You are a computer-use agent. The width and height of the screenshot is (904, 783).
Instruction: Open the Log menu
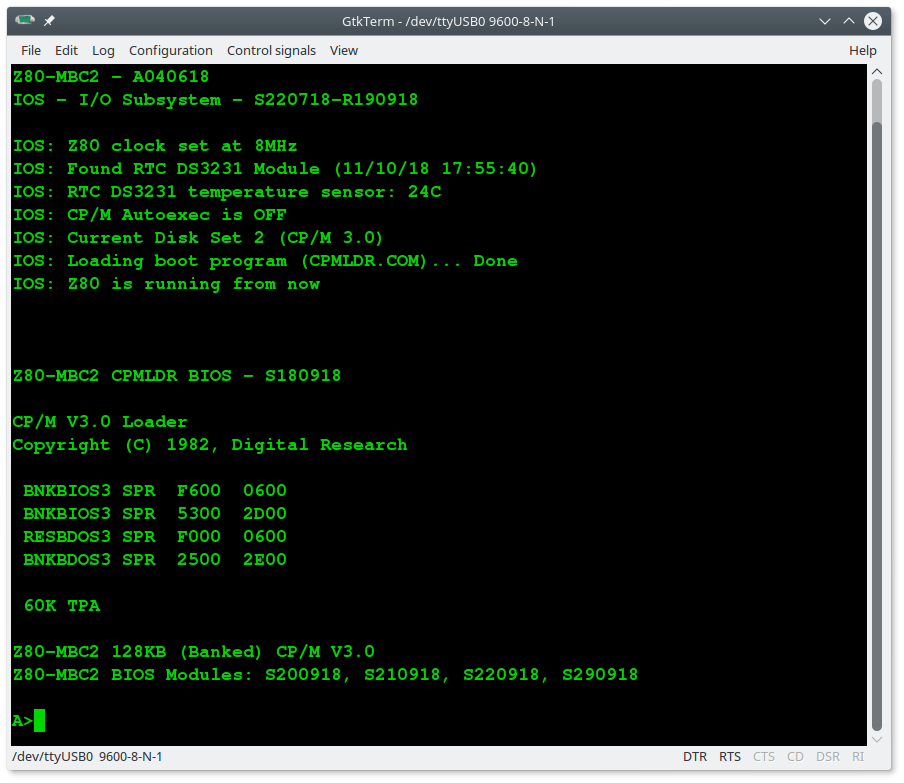(103, 51)
